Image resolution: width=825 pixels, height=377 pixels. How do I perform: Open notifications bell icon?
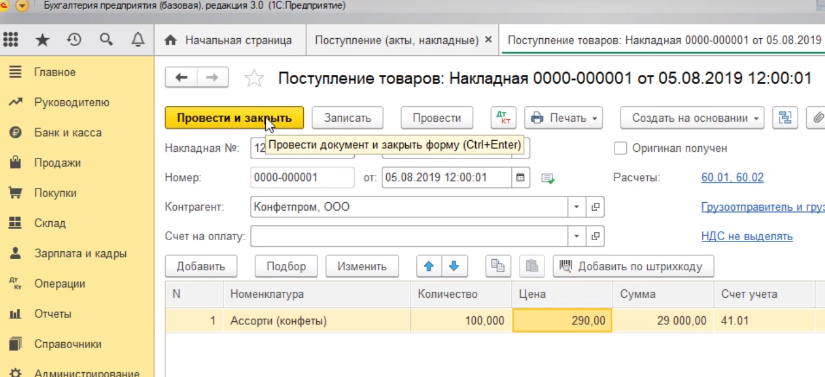[138, 40]
